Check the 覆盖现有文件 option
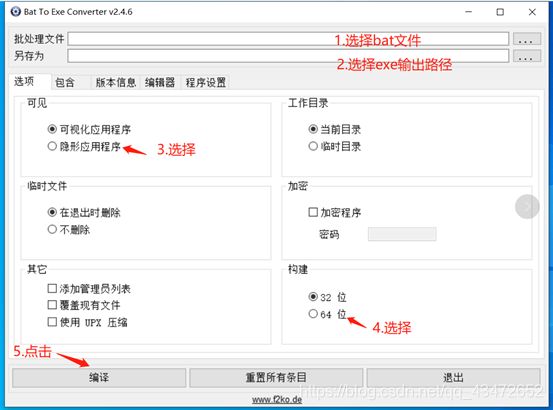The width and height of the screenshot is (553, 410). coord(84,305)
